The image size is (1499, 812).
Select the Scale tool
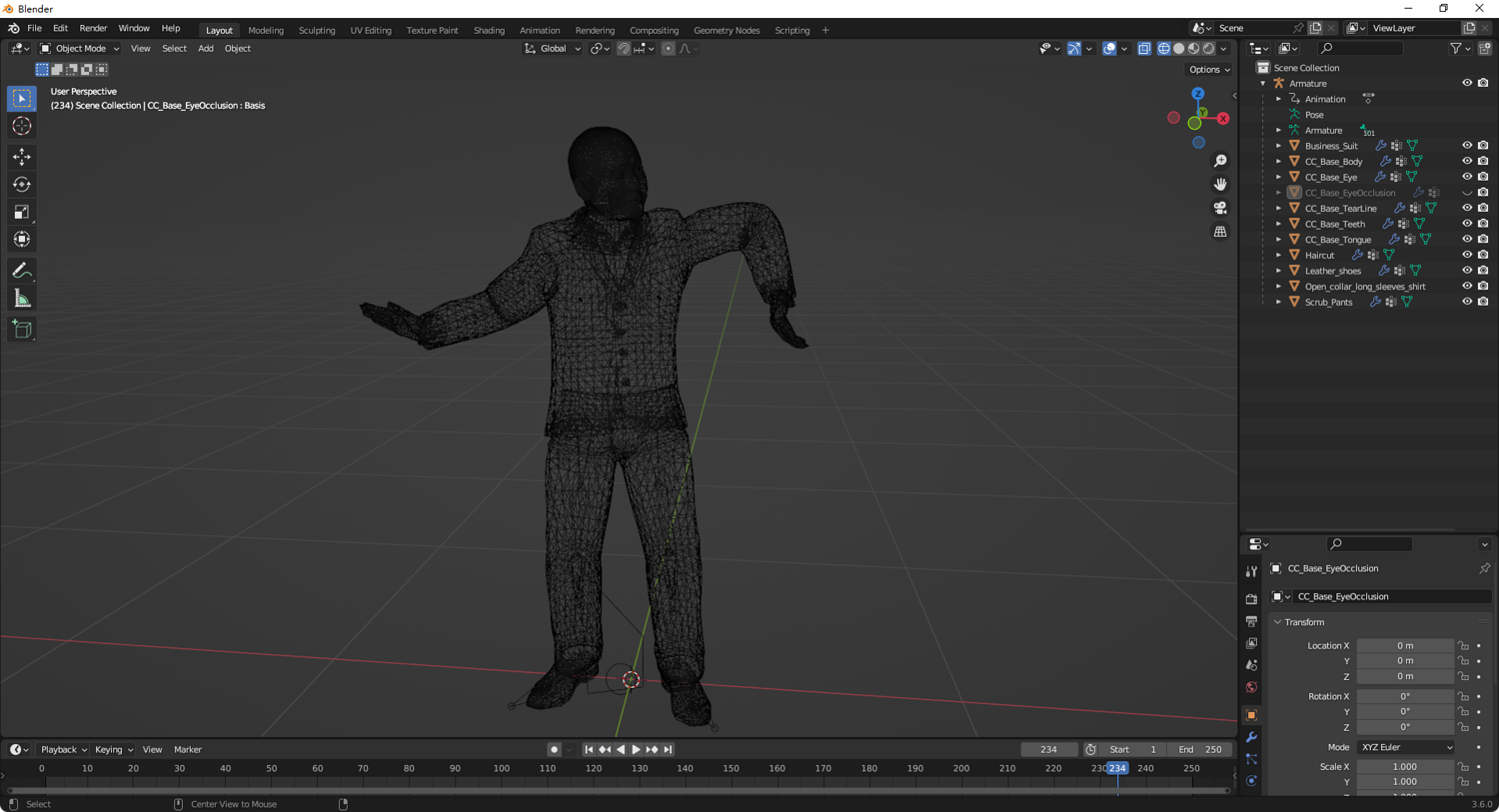pos(22,212)
